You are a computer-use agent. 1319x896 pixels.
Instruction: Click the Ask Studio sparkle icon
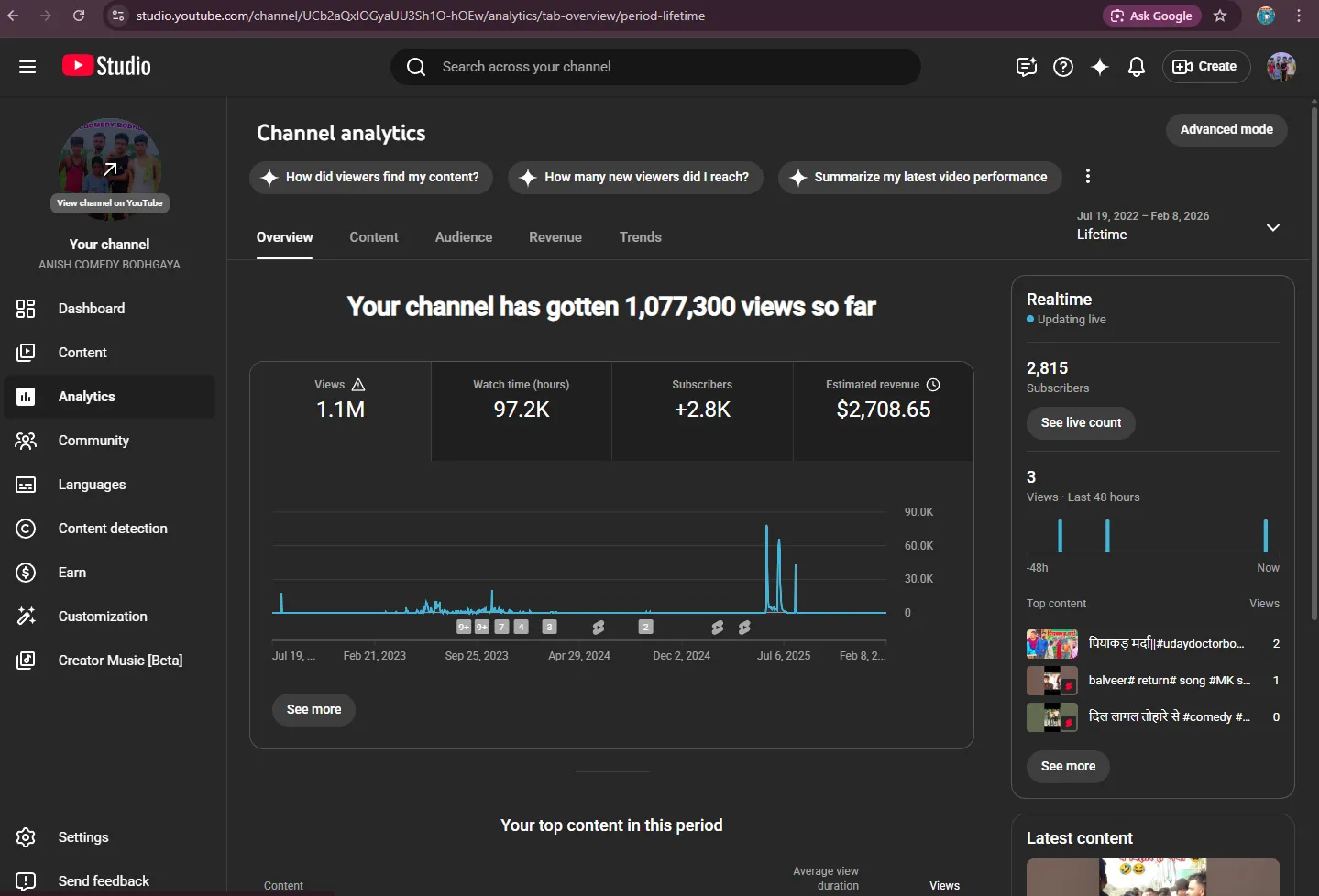point(1100,67)
